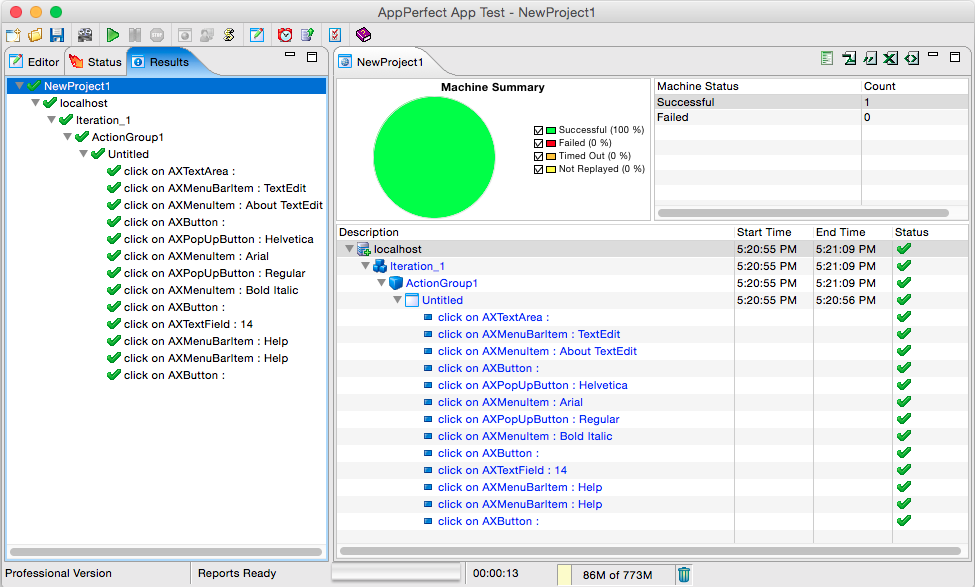Open Iteration_1 link in Description table
This screenshot has width=975, height=587.
[417, 266]
